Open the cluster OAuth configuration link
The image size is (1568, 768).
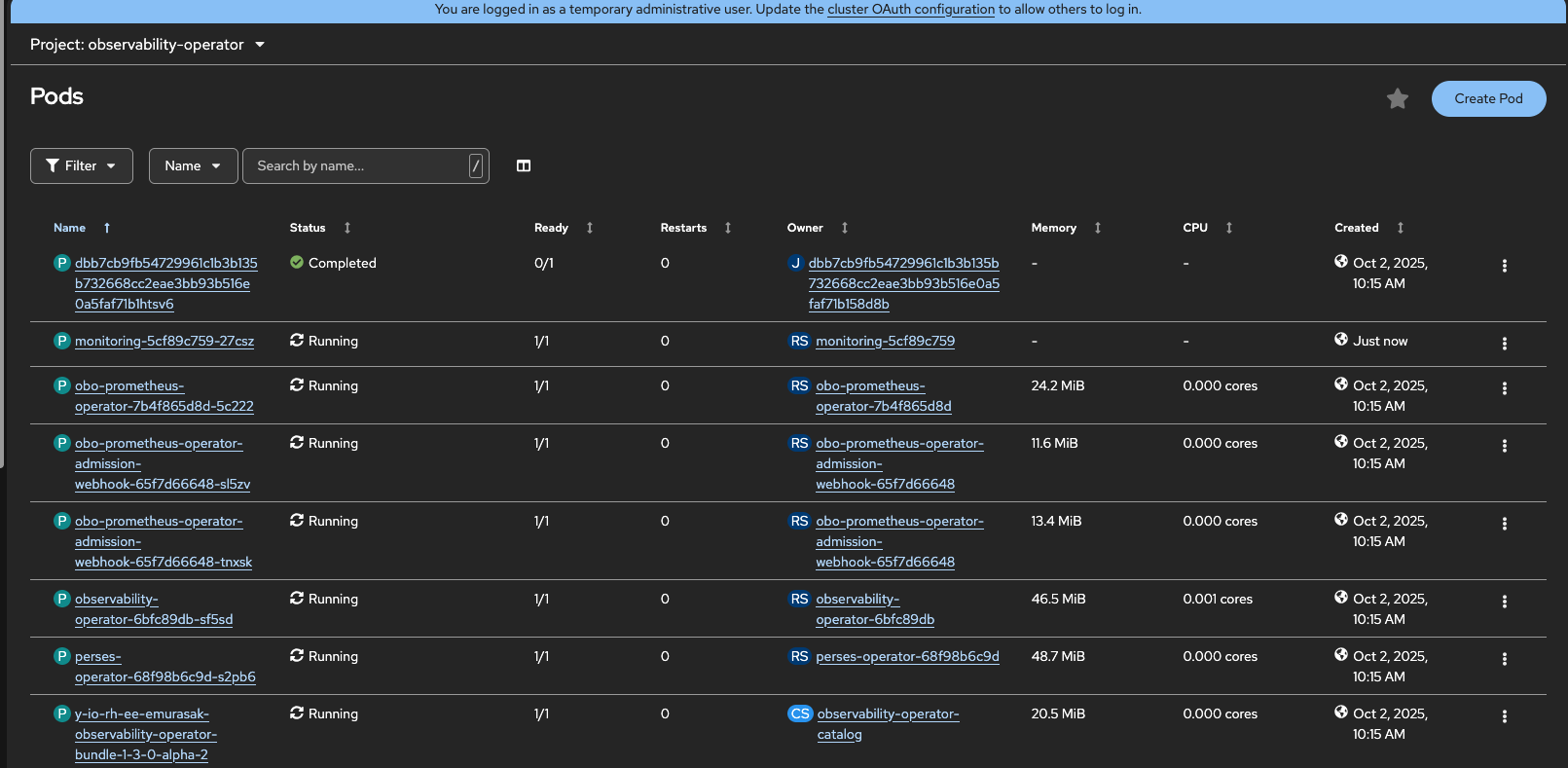point(911,10)
